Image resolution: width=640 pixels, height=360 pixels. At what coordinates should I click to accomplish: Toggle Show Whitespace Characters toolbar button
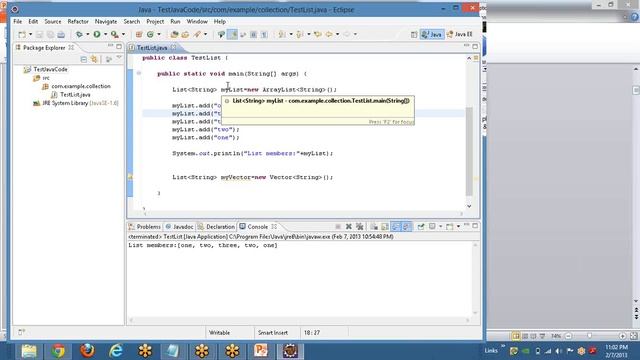(264, 35)
